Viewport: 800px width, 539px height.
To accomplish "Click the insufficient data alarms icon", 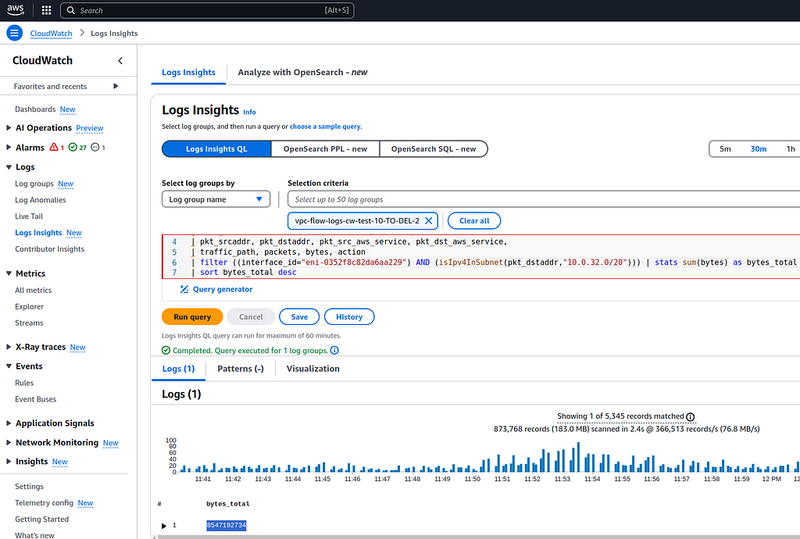I will pyautogui.click(x=95, y=147).
